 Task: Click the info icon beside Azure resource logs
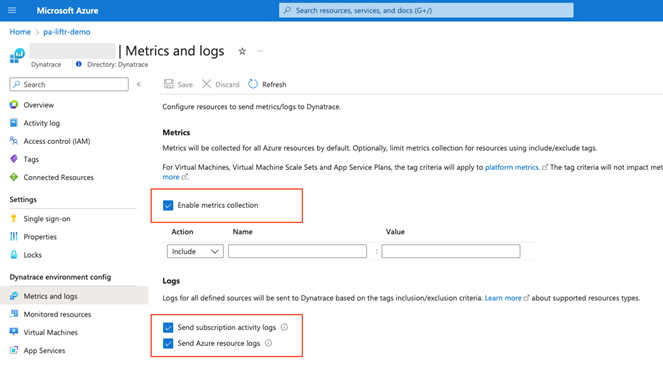[268, 343]
